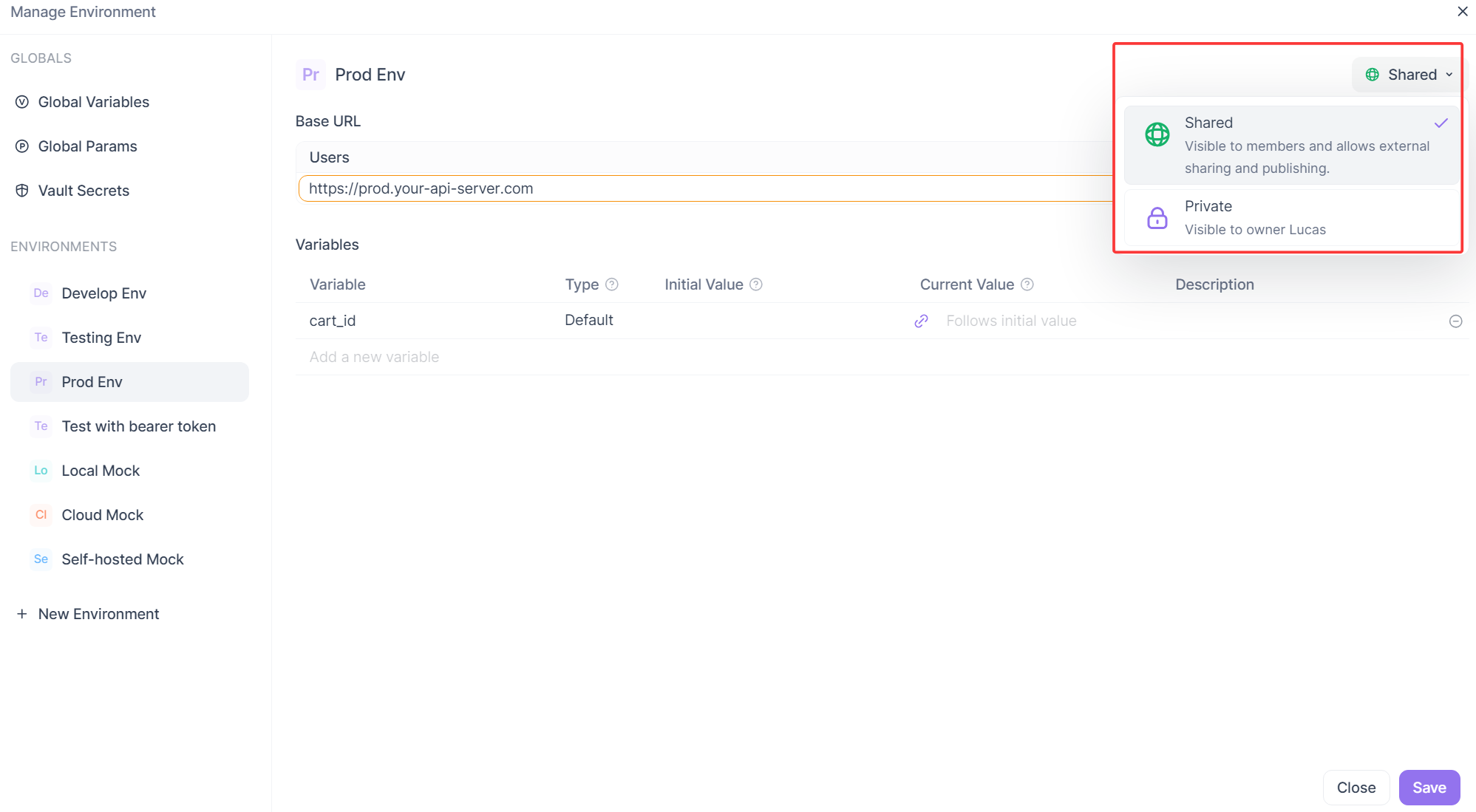Click the Vault Secrets shield icon
Screen dimensions: 1476x812
pyautogui.click(x=22, y=191)
